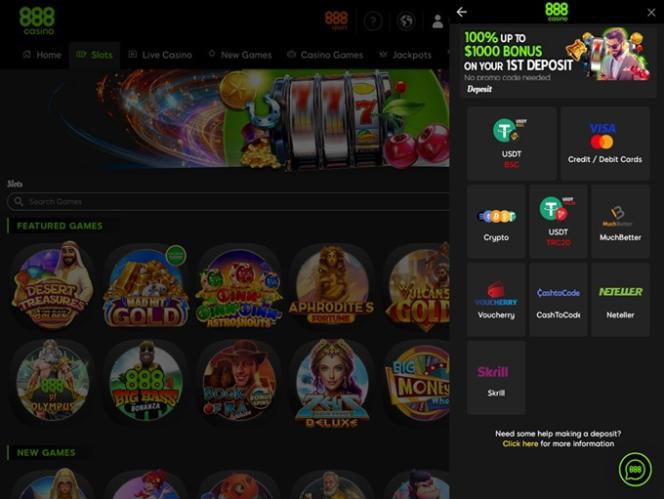Open the language globe selector

[x=406, y=21]
